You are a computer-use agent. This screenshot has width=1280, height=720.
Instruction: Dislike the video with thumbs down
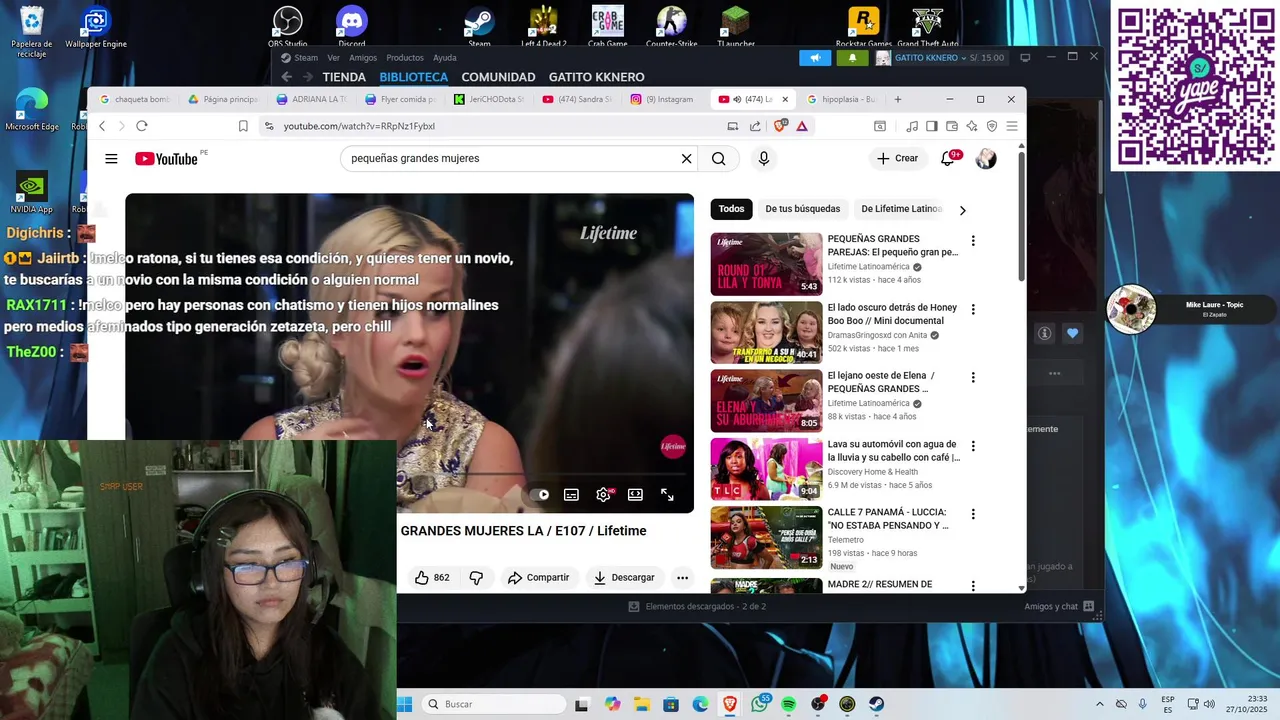tap(476, 577)
